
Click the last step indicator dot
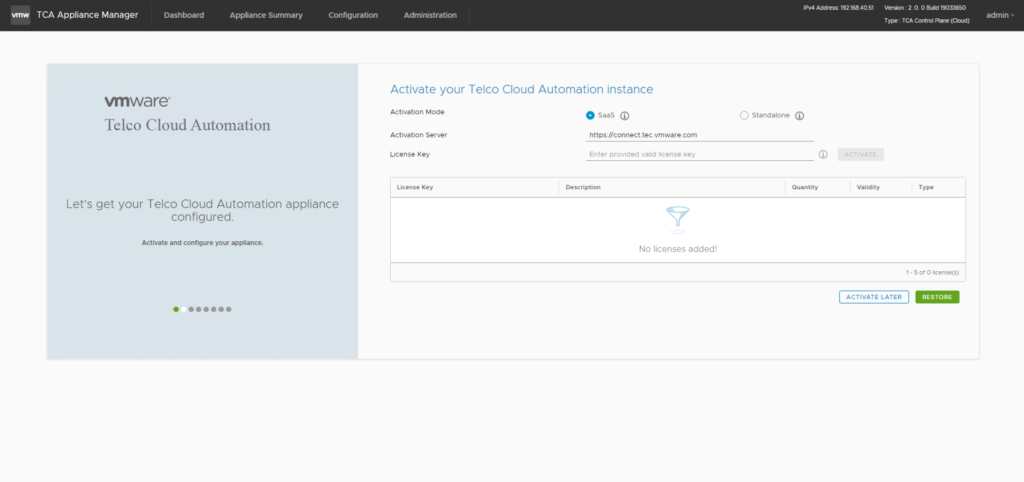[x=229, y=309]
